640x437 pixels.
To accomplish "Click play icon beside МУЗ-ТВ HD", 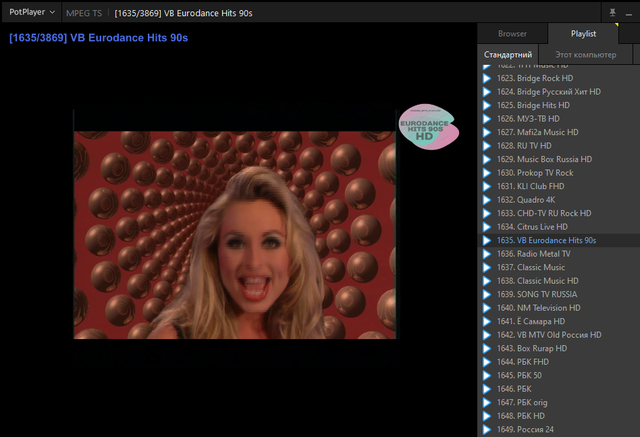I will (487, 119).
